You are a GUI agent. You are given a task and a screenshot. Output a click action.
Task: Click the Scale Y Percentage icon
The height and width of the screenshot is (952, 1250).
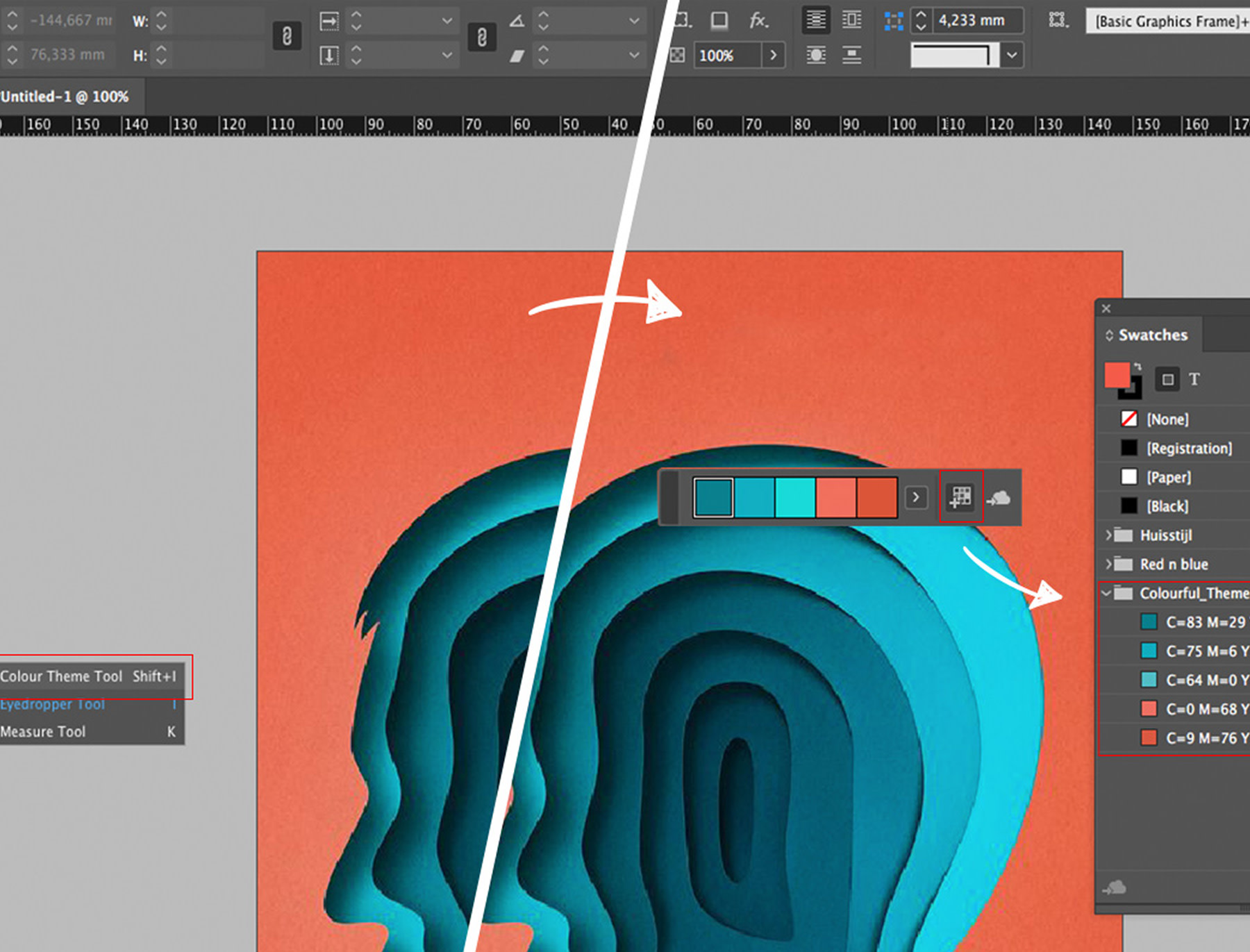[x=329, y=55]
